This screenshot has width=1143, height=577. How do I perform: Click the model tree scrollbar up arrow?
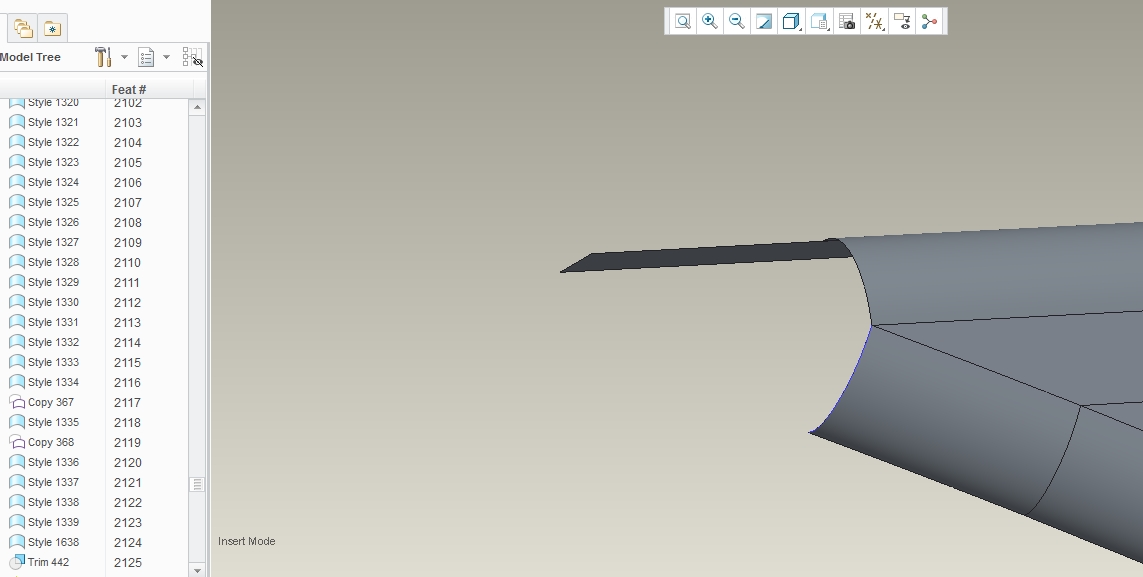[x=197, y=107]
